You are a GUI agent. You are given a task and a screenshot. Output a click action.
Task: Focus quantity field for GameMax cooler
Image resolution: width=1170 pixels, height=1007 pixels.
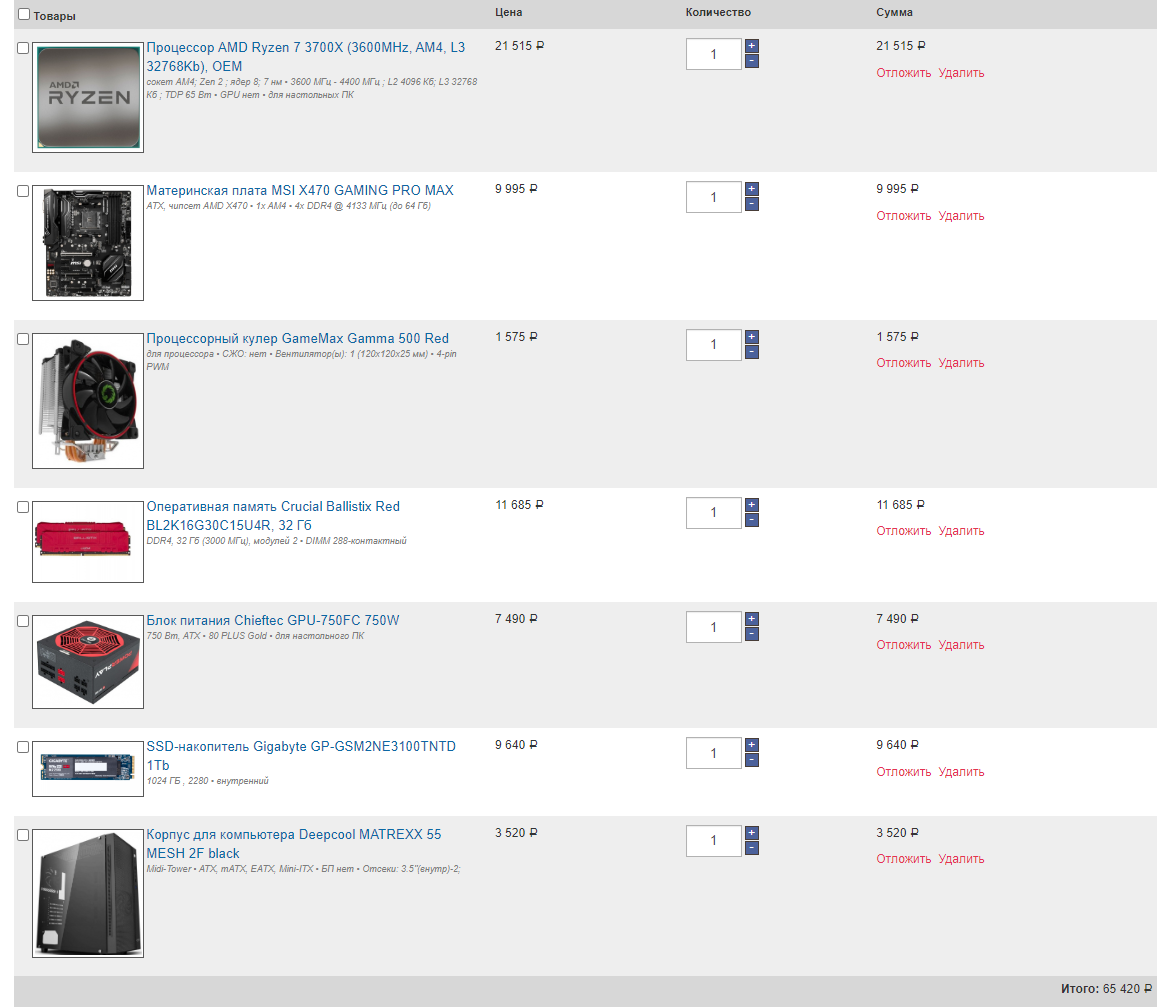[x=713, y=345]
